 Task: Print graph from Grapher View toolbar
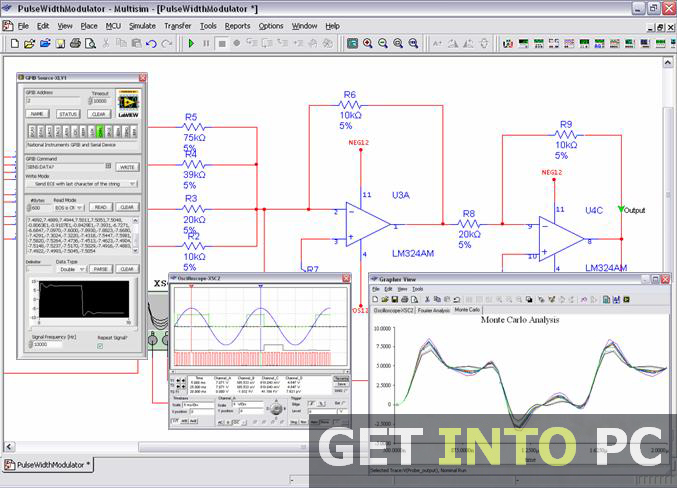tap(405, 299)
